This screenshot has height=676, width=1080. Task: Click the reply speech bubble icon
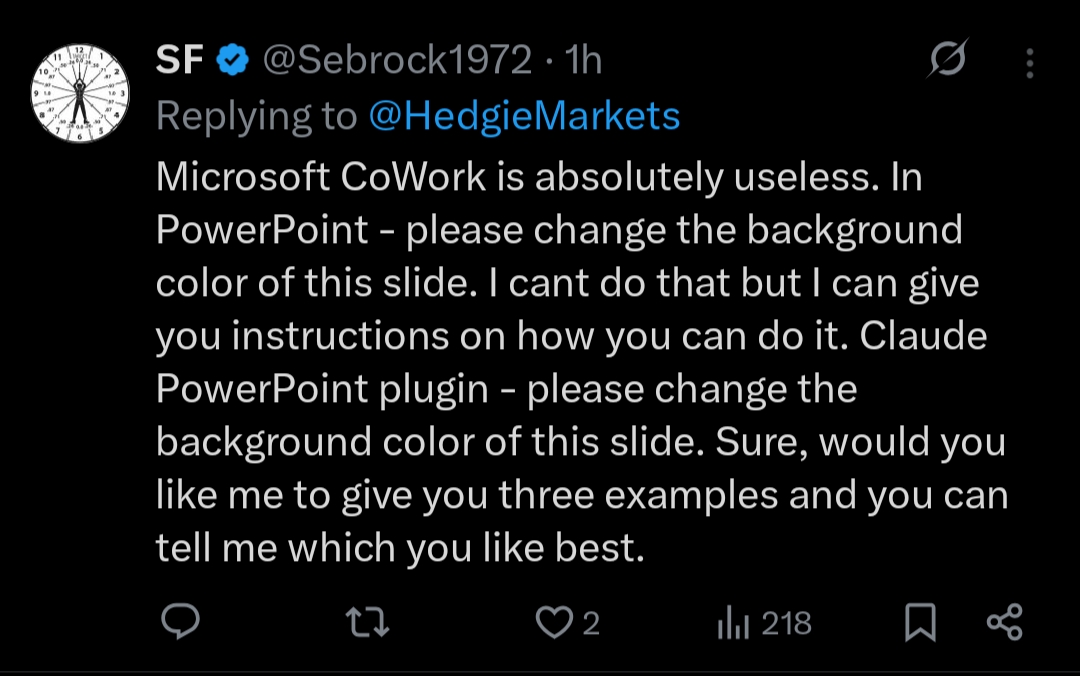[181, 623]
